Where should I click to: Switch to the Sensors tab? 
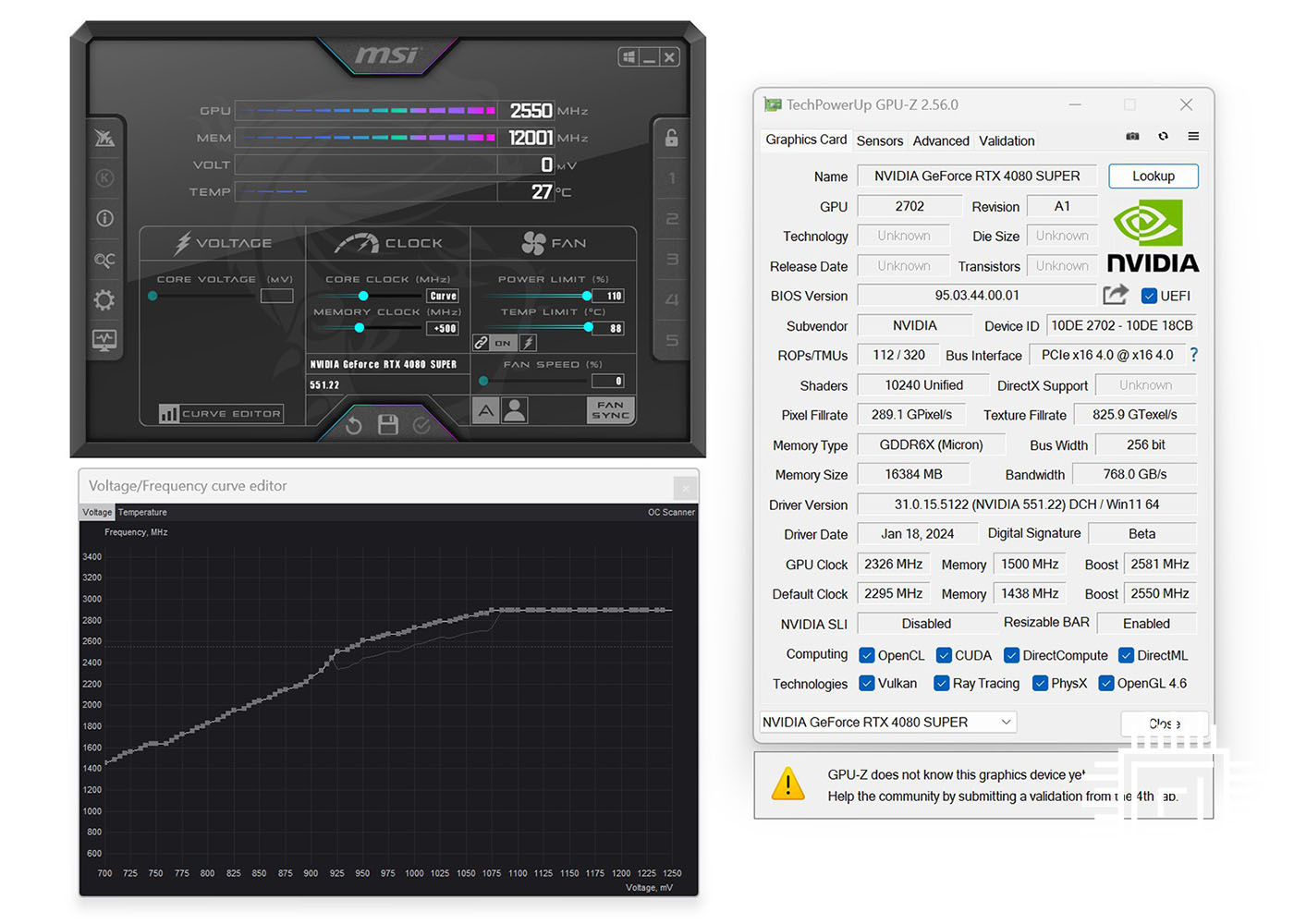point(880,140)
